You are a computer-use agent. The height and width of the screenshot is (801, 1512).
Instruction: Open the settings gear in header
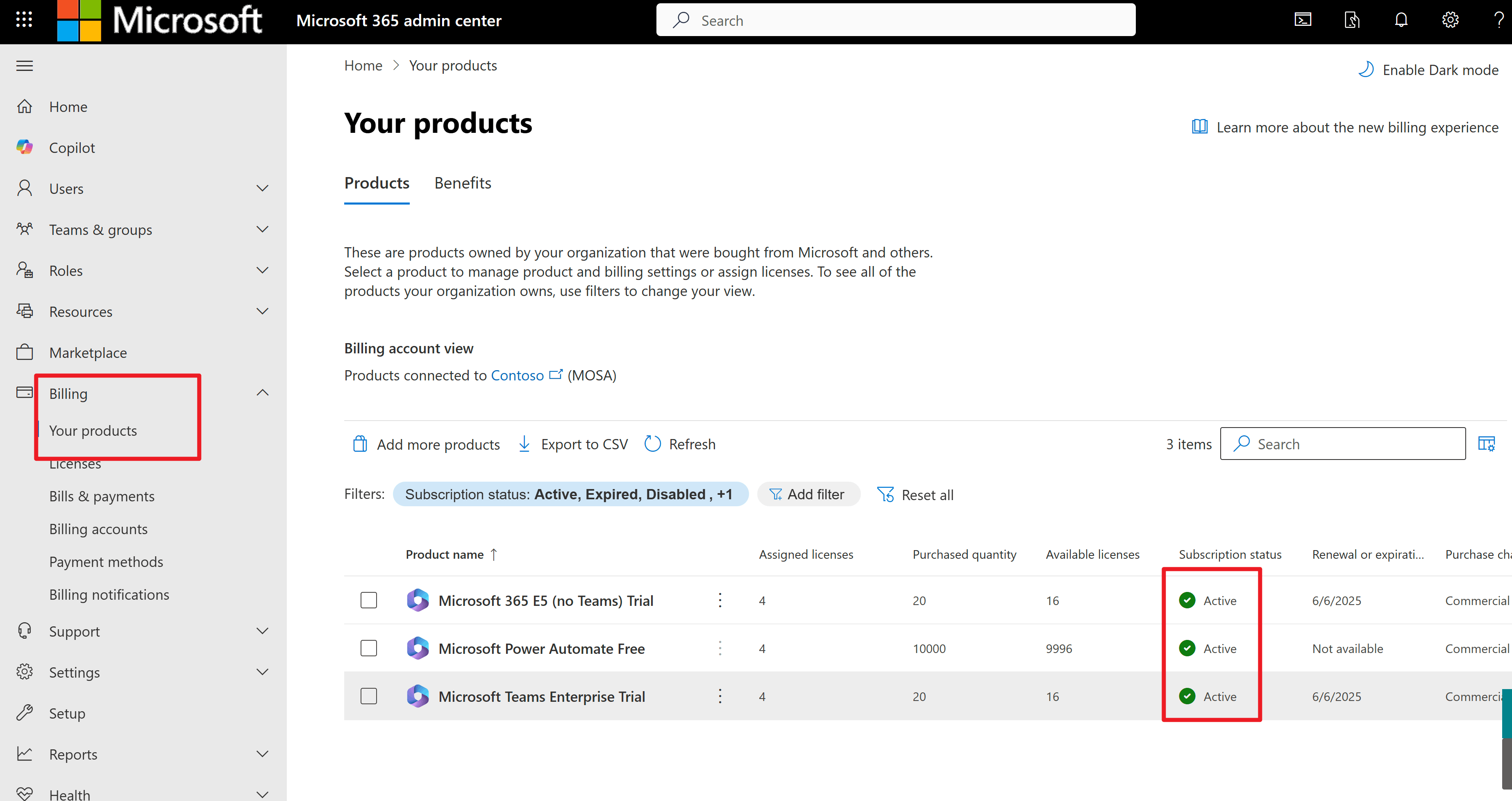[1451, 20]
